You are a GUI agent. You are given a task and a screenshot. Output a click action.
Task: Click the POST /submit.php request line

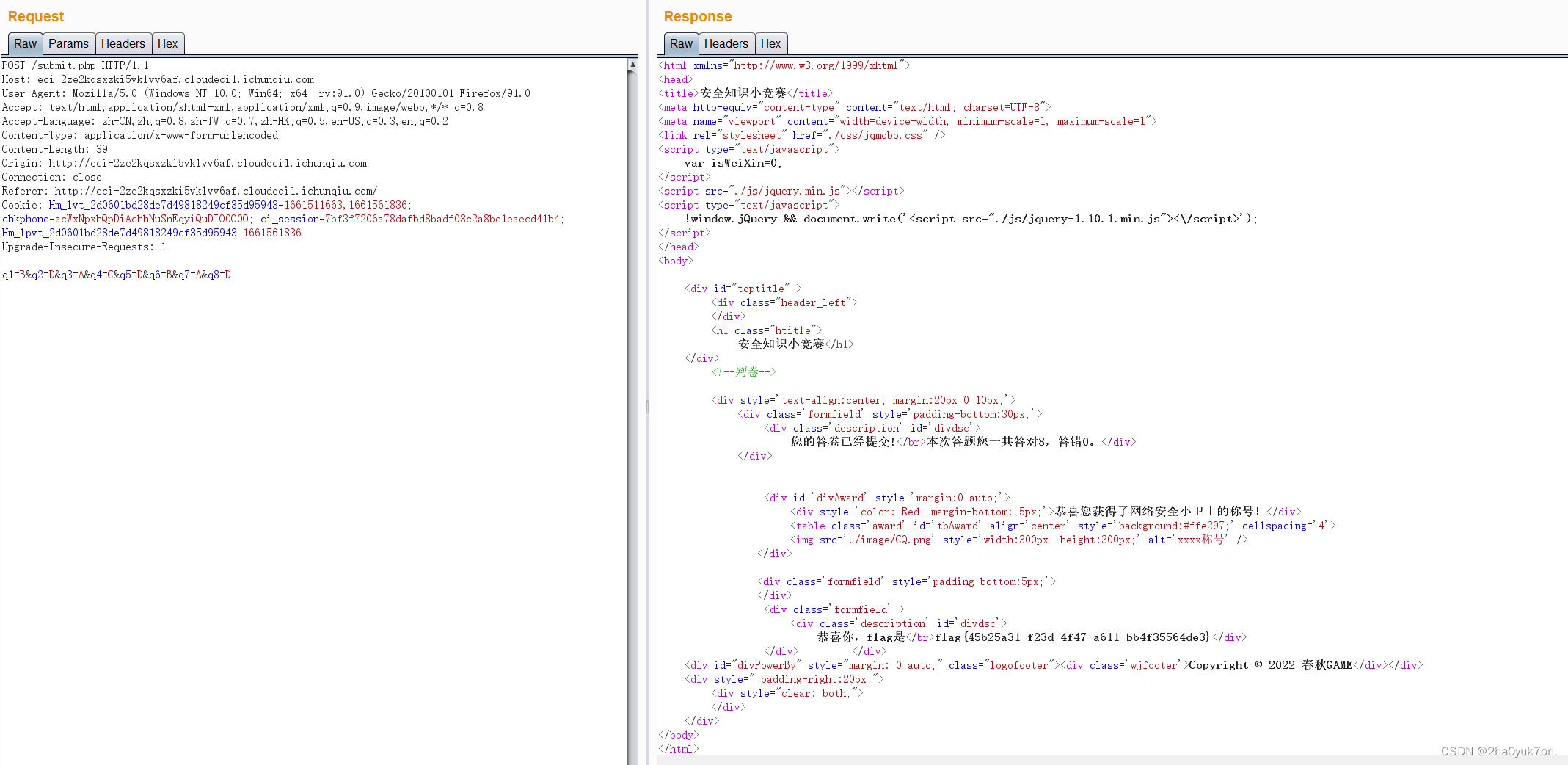pyautogui.click(x=76, y=65)
